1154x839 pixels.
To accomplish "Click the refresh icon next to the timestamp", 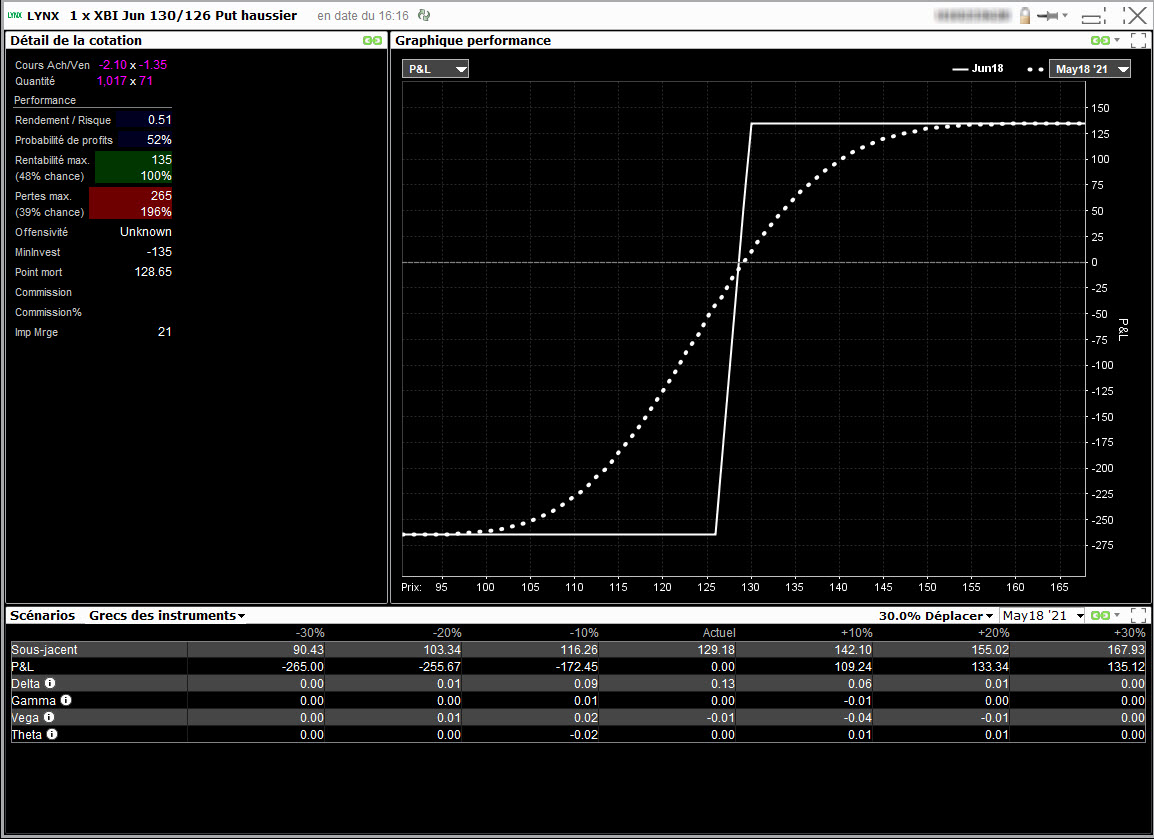I will coord(425,16).
